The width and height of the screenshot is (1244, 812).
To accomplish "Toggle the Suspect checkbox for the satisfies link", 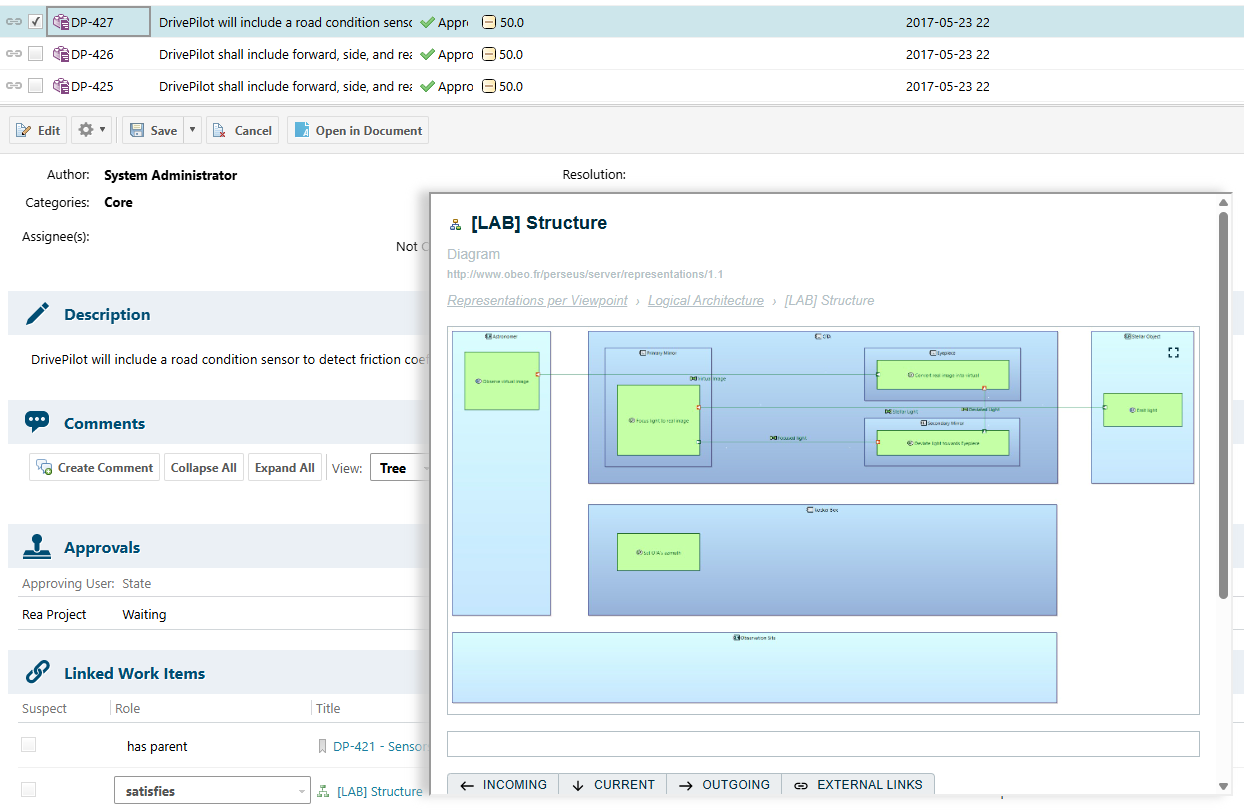I will 29,790.
